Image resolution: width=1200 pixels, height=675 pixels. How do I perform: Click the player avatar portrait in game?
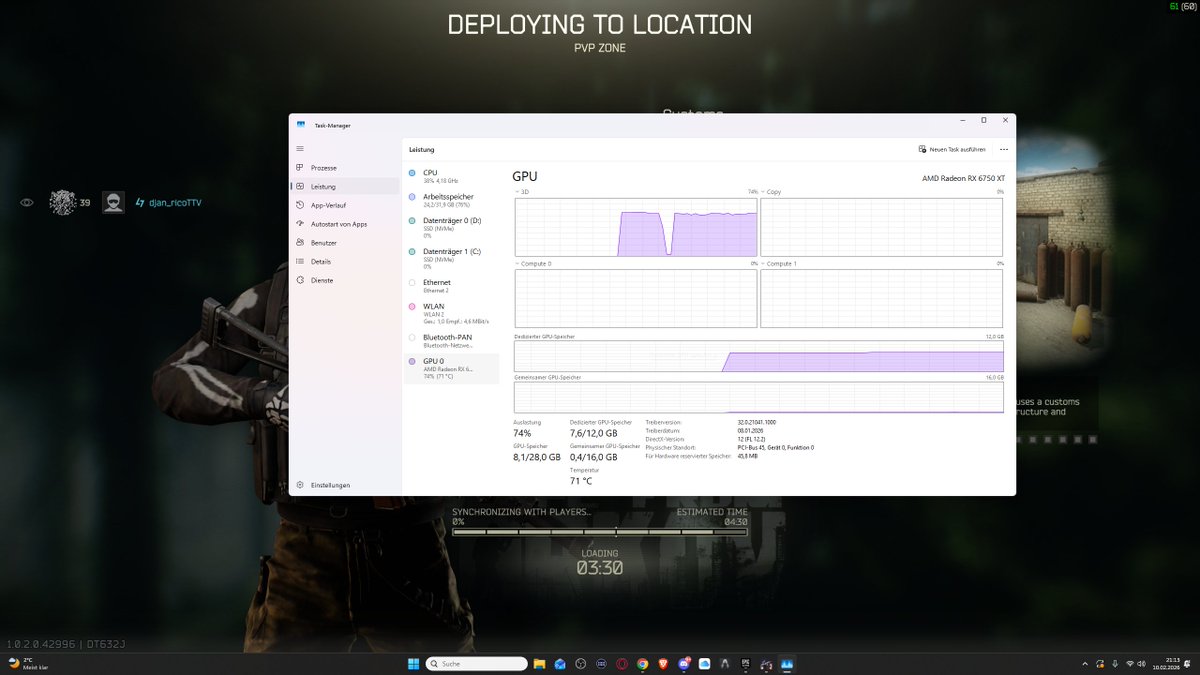(x=114, y=202)
